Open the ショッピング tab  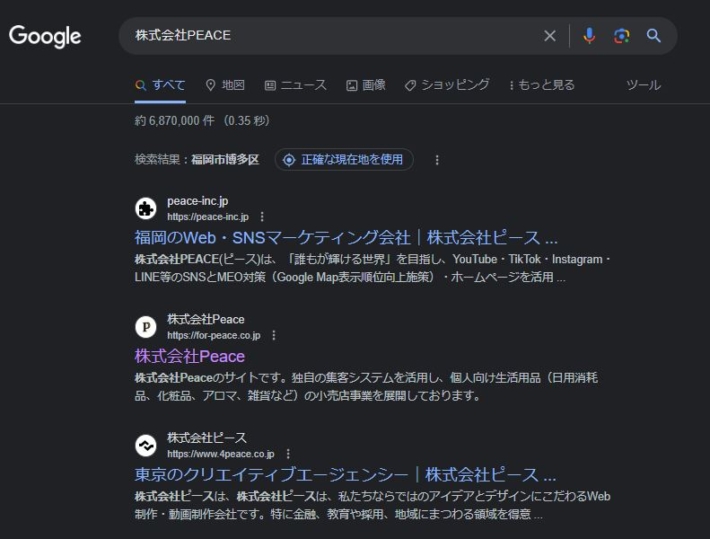point(447,85)
